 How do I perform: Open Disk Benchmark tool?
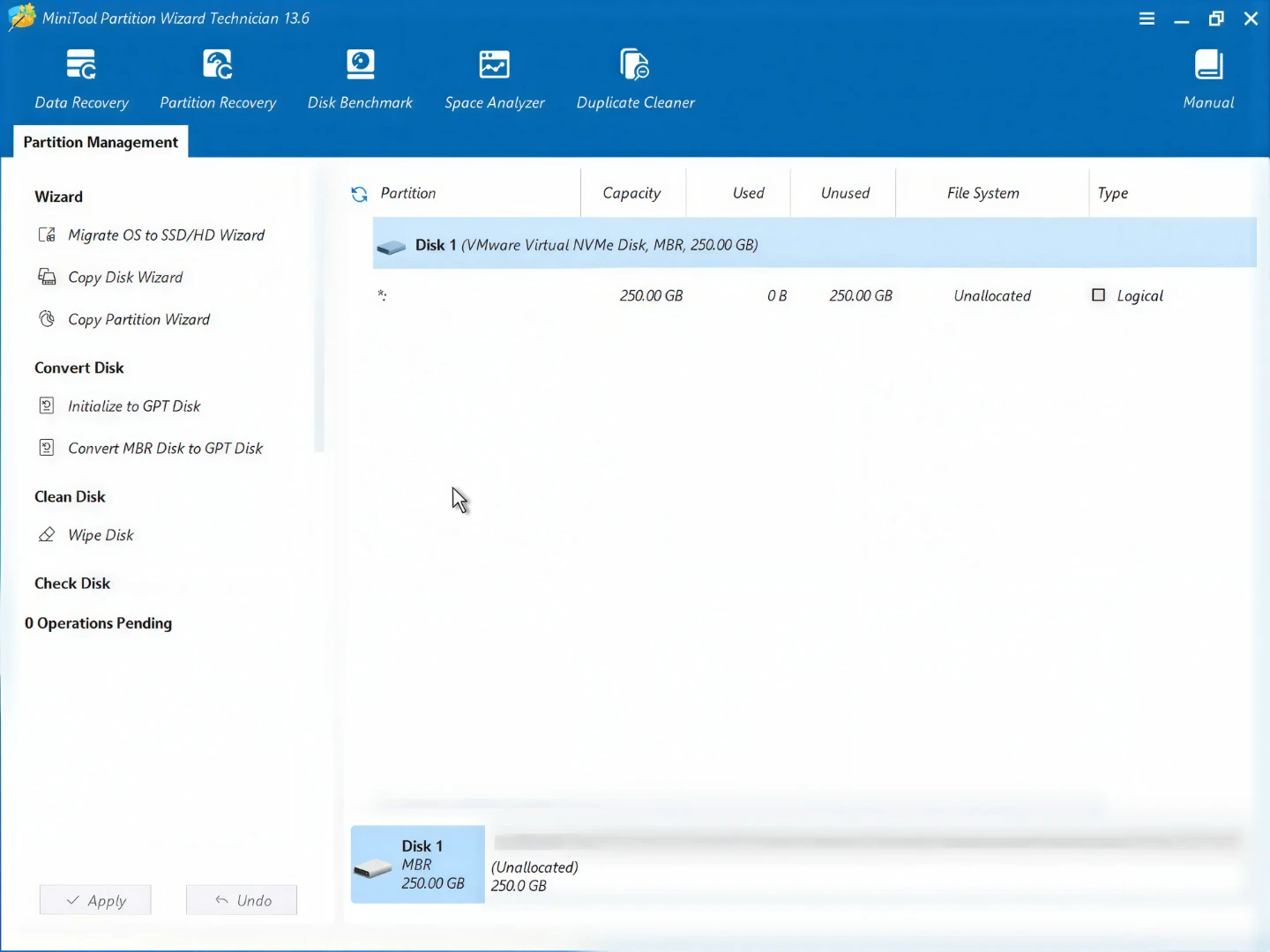click(x=360, y=79)
